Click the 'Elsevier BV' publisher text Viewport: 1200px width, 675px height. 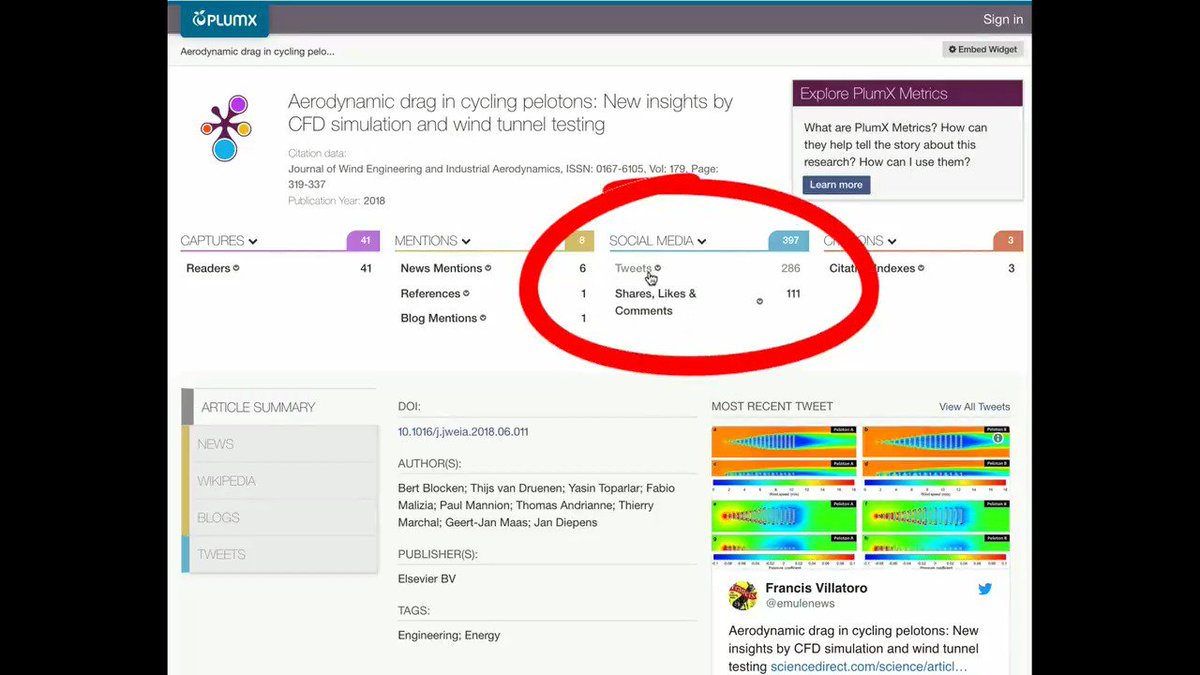427,578
